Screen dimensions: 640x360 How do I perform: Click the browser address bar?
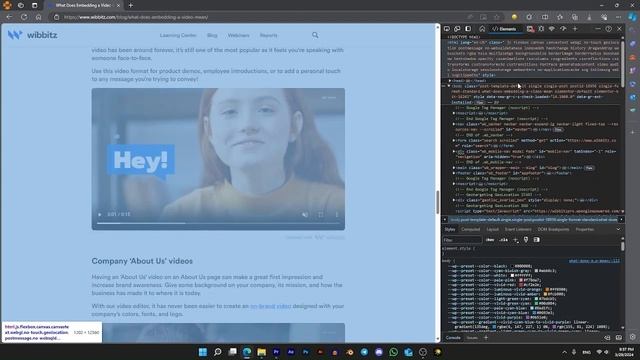(261, 17)
